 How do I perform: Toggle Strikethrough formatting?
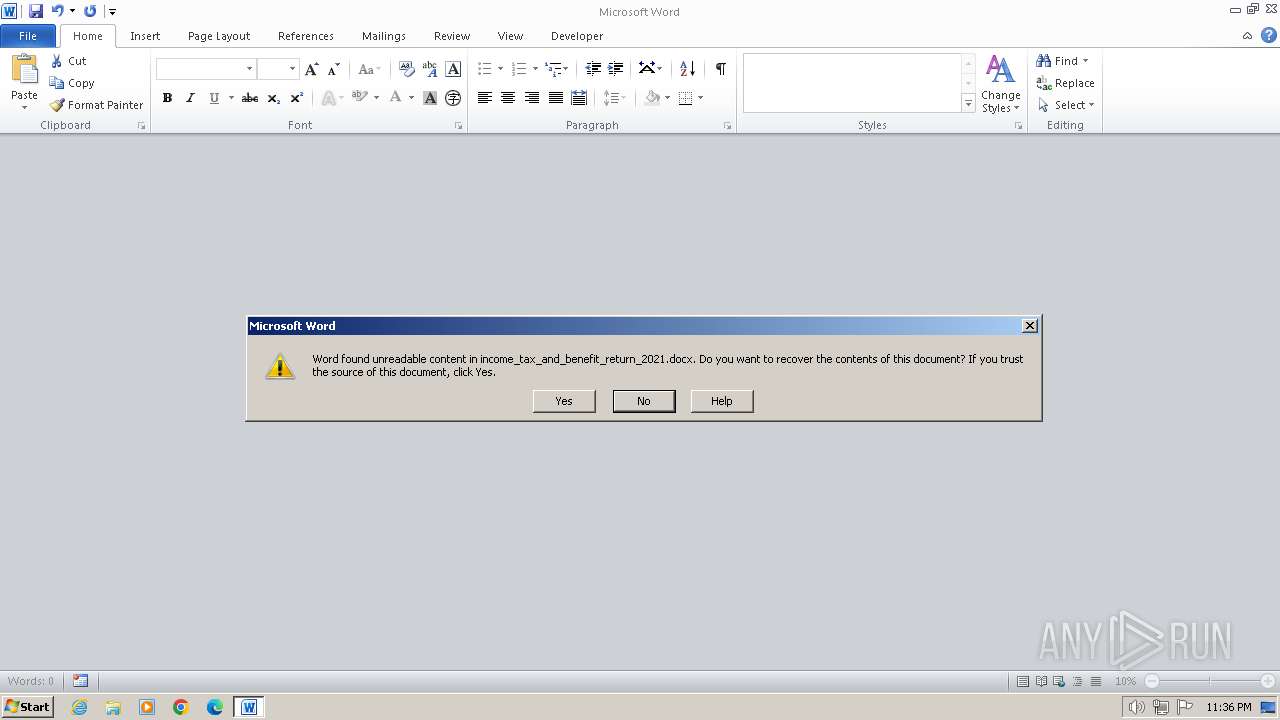[250, 98]
